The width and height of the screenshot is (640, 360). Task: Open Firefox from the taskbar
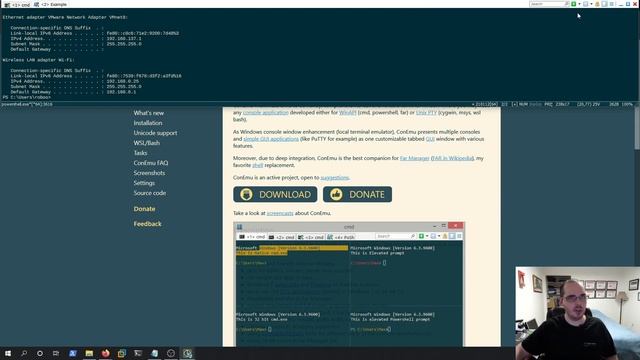(x=105, y=353)
